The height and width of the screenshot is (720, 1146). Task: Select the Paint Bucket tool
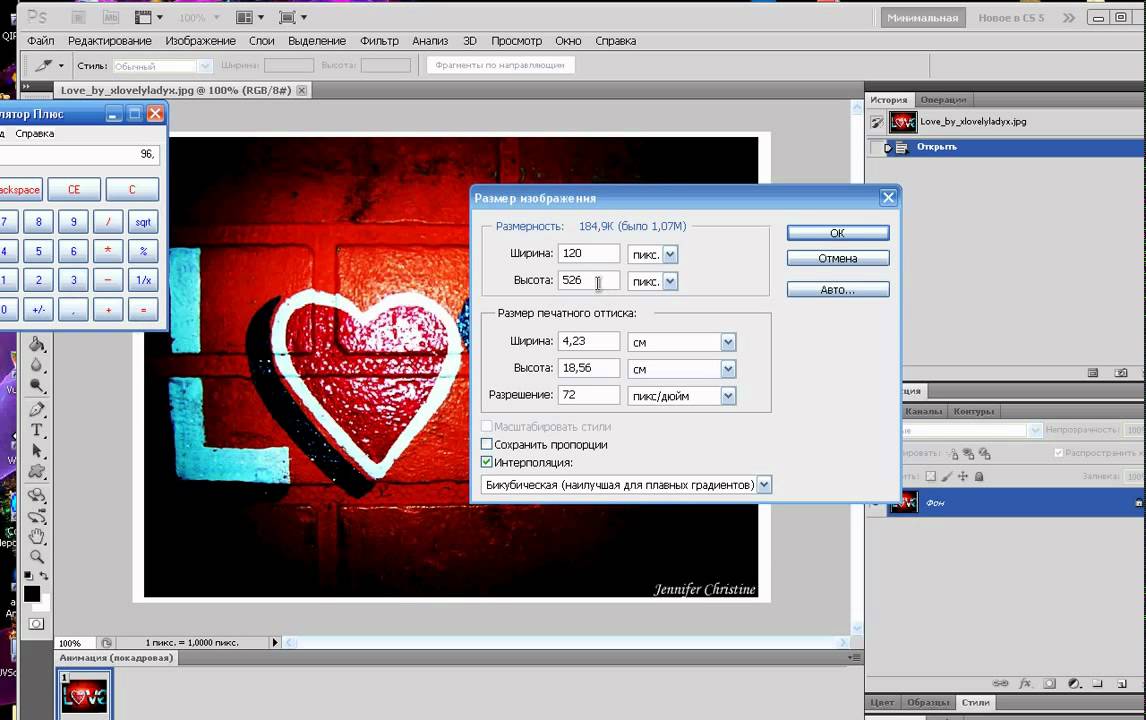click(37, 344)
